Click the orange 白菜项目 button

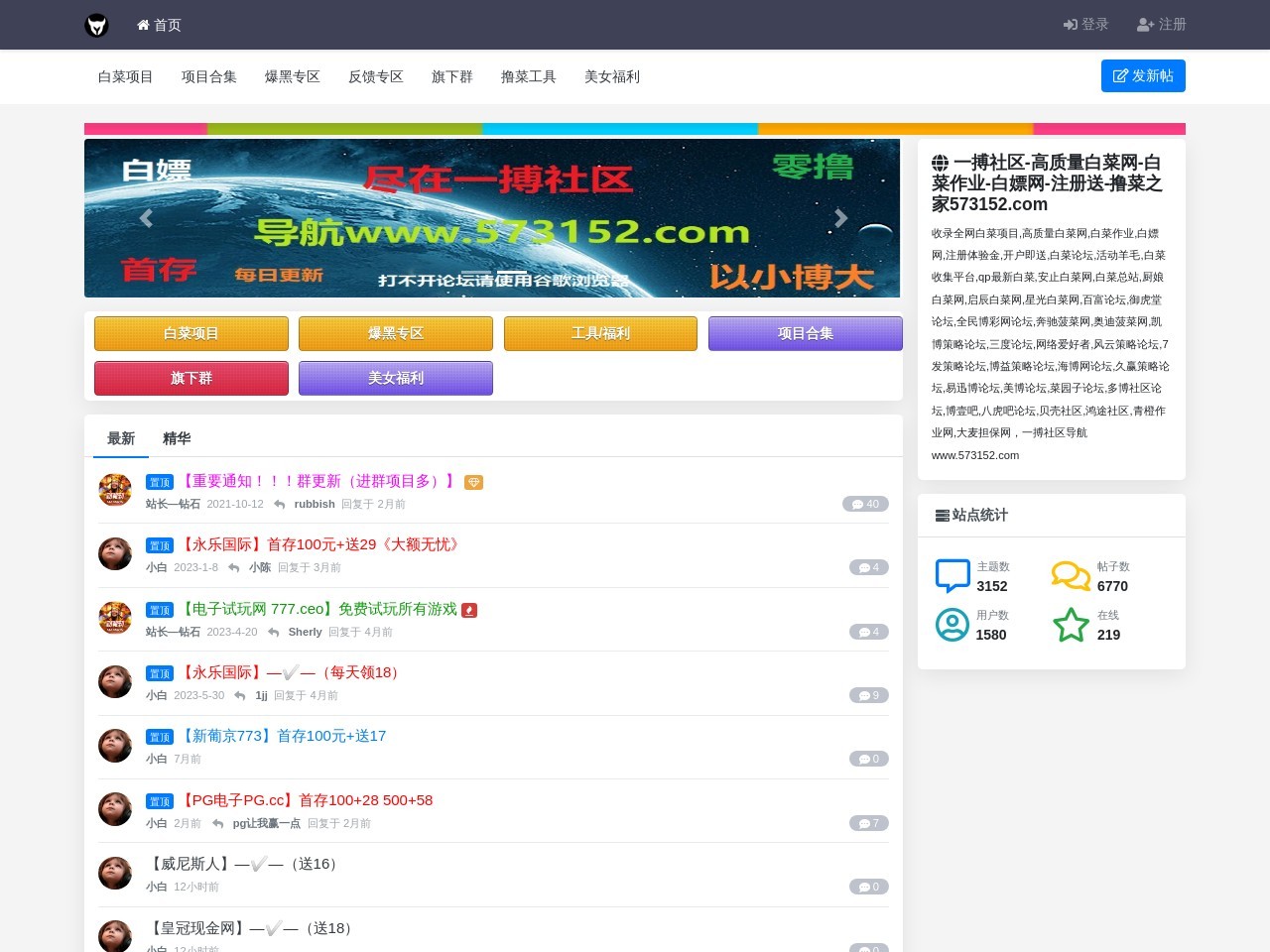(x=191, y=333)
